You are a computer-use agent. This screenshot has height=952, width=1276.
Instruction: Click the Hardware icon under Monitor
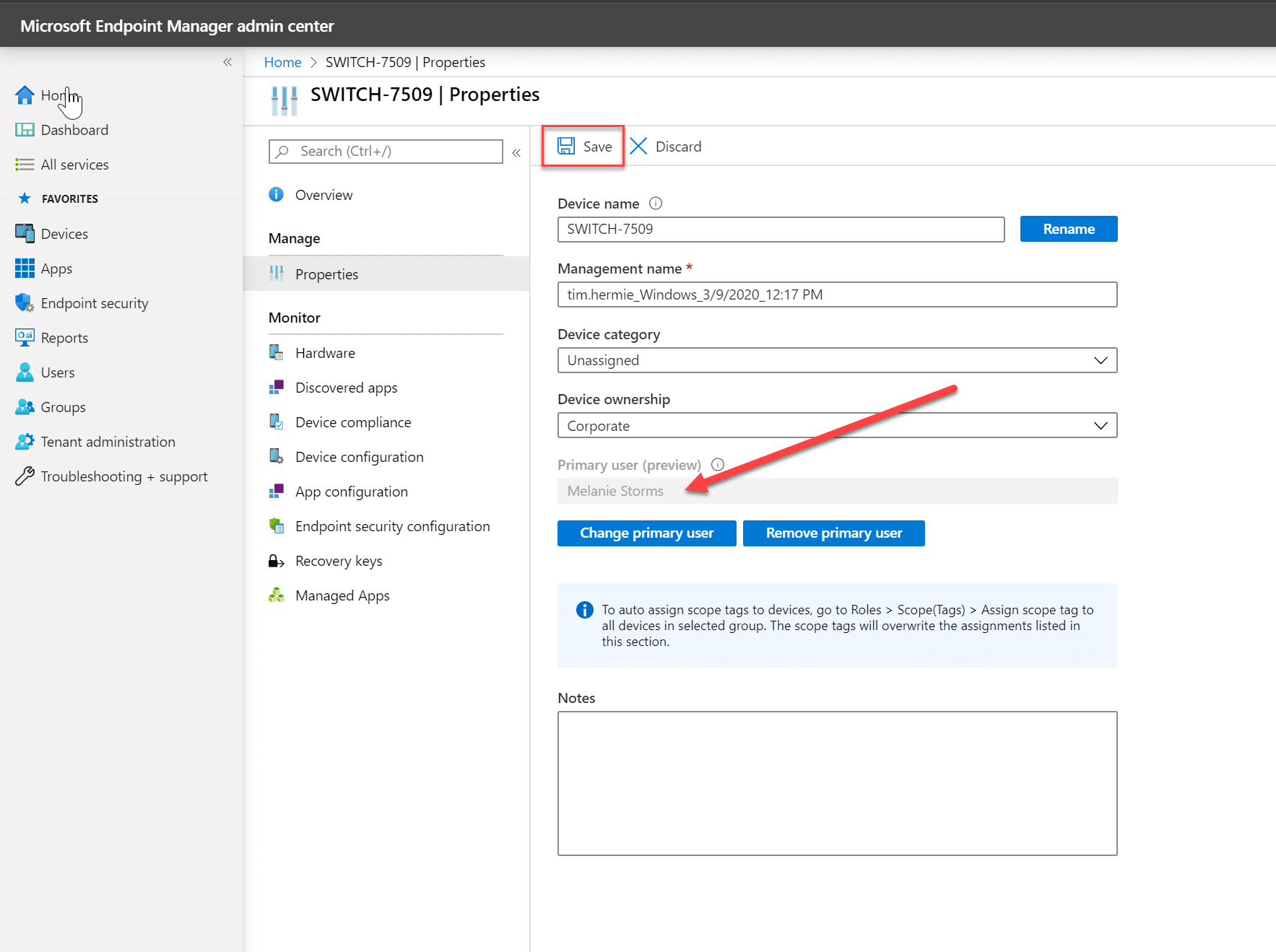pos(277,353)
